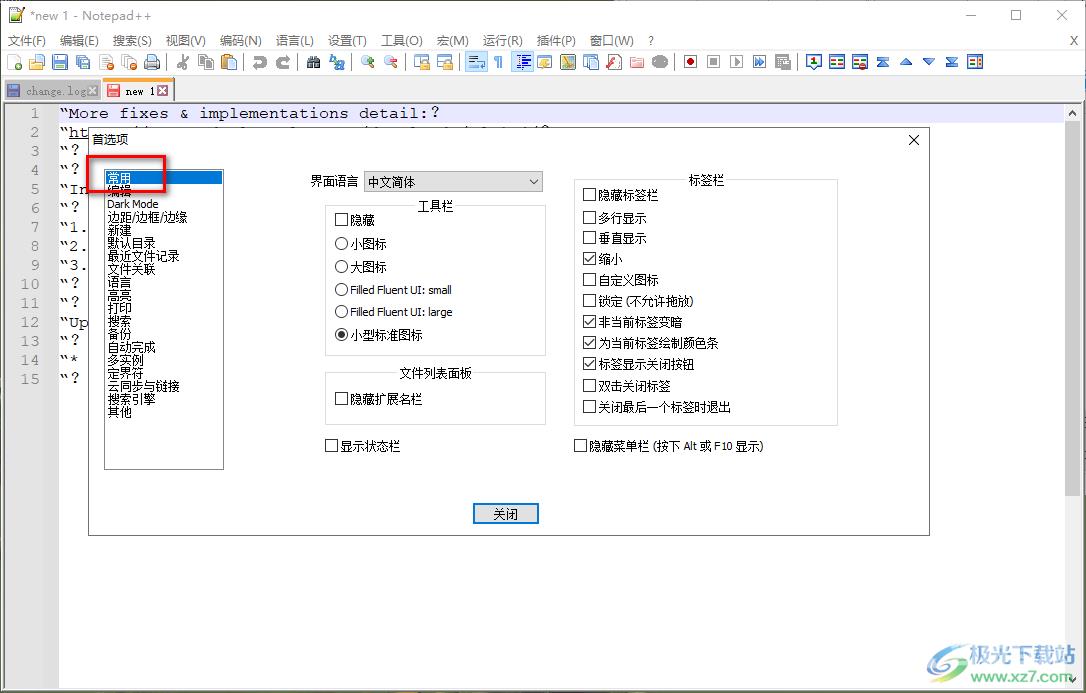Open a file using the folder icon

point(37,62)
